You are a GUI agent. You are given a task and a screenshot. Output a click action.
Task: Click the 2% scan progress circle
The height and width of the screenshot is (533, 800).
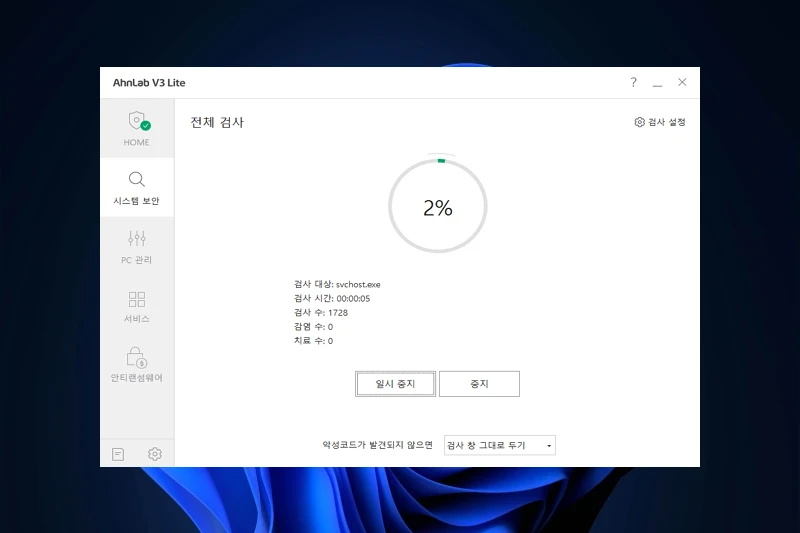tap(438, 206)
